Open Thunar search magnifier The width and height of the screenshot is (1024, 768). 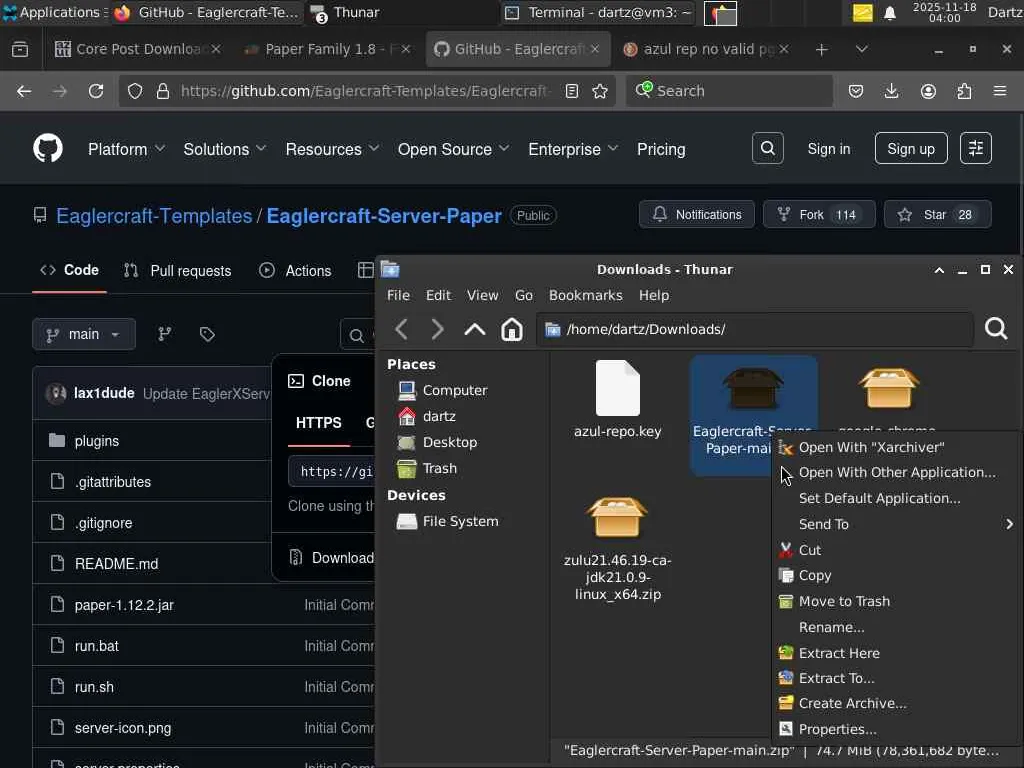(996, 328)
